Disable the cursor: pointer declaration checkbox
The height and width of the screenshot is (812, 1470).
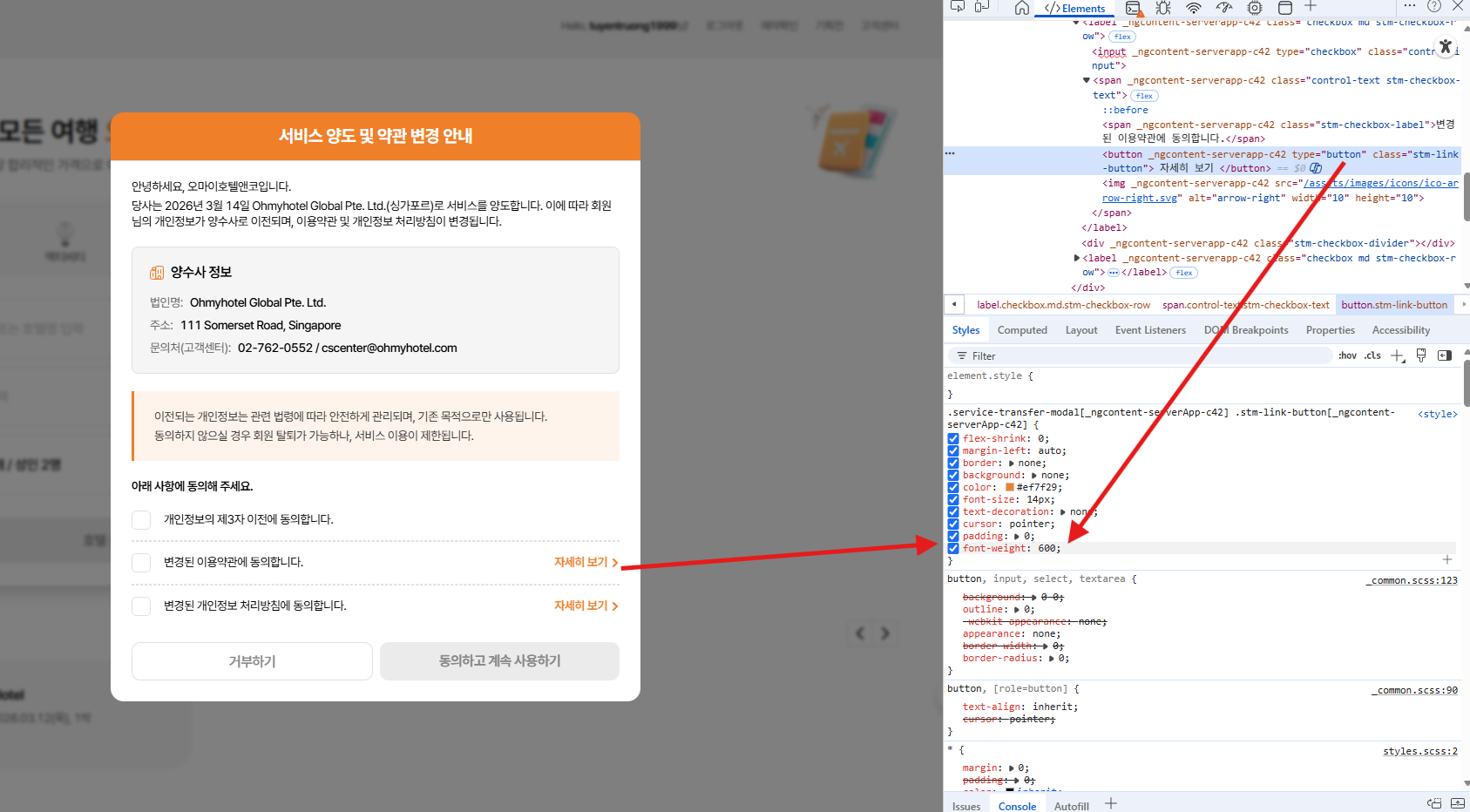pyautogui.click(x=953, y=524)
